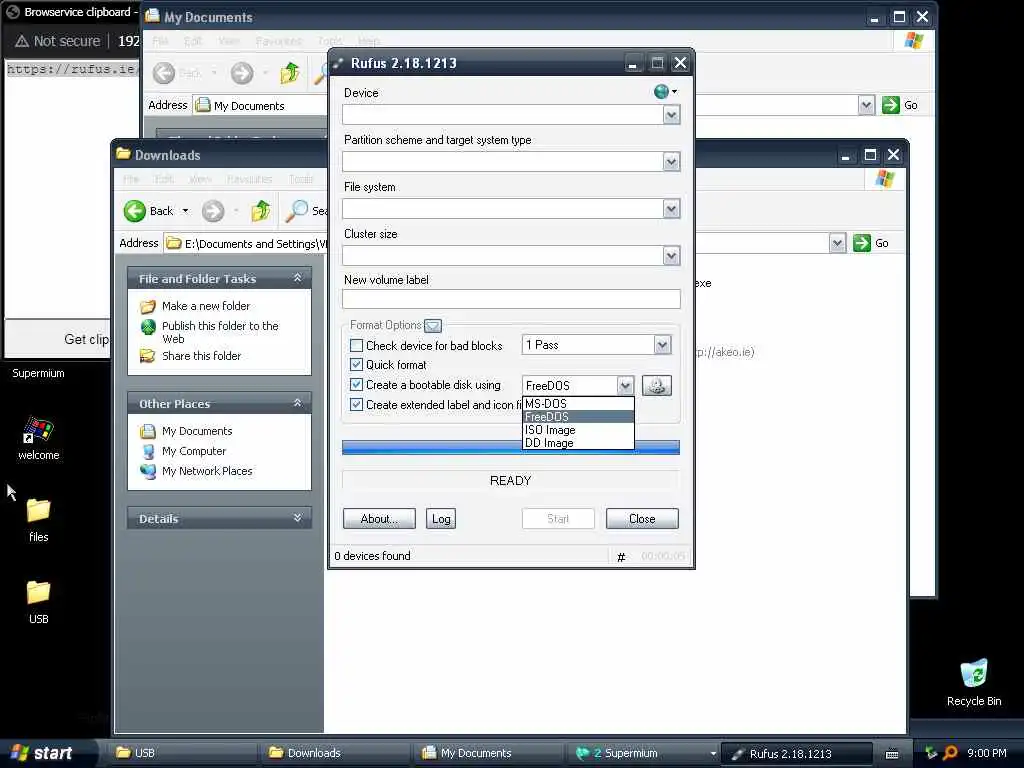
Task: Click Up folder icon in Downloads window
Action: click(261, 210)
